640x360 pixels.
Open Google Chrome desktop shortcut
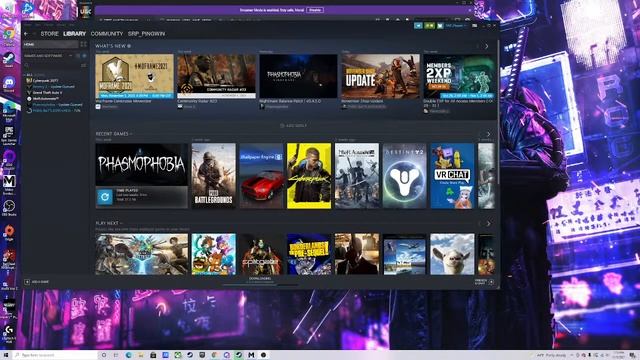pyautogui.click(x=9, y=36)
